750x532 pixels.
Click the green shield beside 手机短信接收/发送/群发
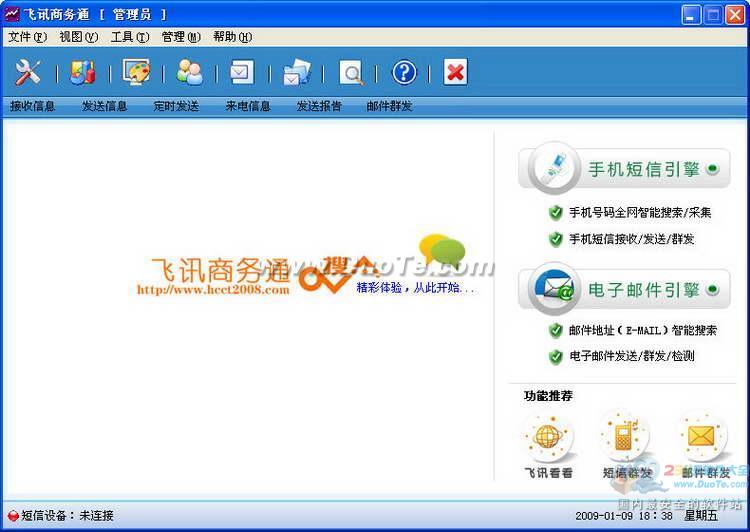555,239
